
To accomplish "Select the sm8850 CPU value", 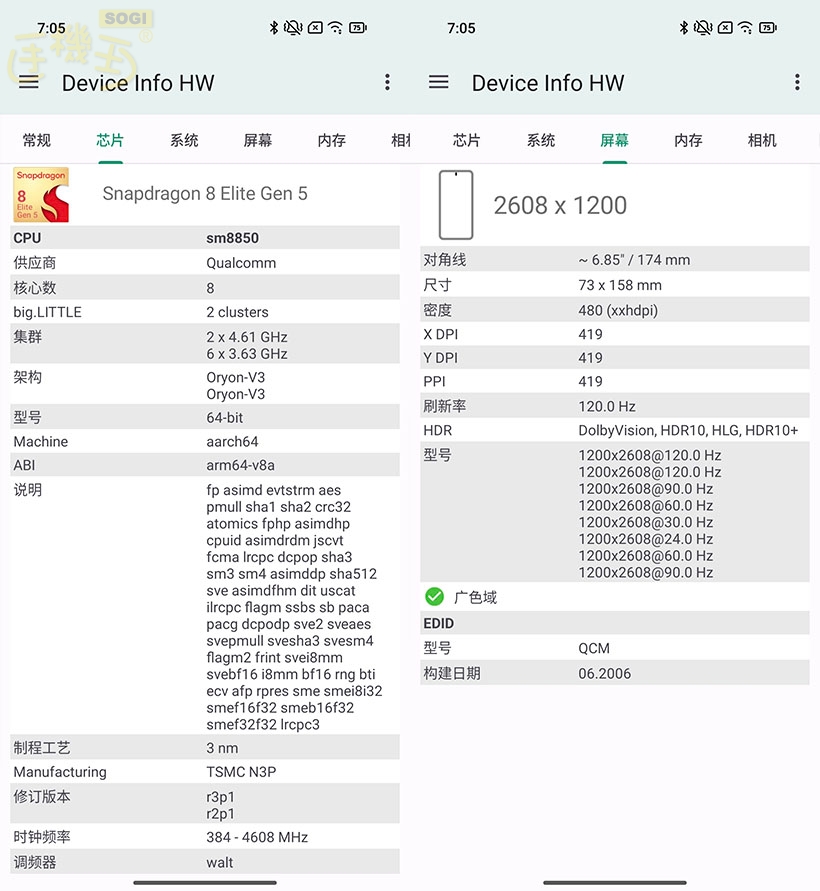I will (232, 238).
